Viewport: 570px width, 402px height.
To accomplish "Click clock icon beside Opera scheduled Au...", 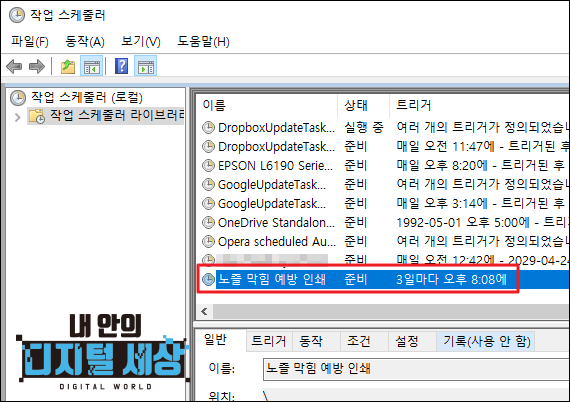I will [208, 241].
